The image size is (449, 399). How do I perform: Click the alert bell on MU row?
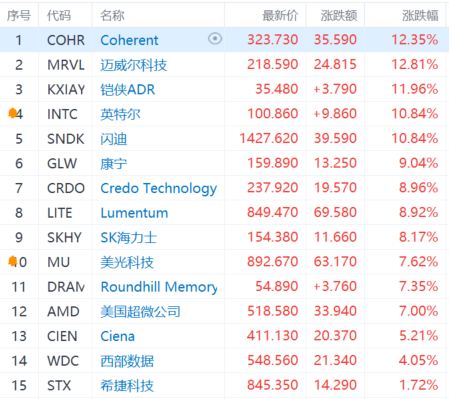coord(12,261)
